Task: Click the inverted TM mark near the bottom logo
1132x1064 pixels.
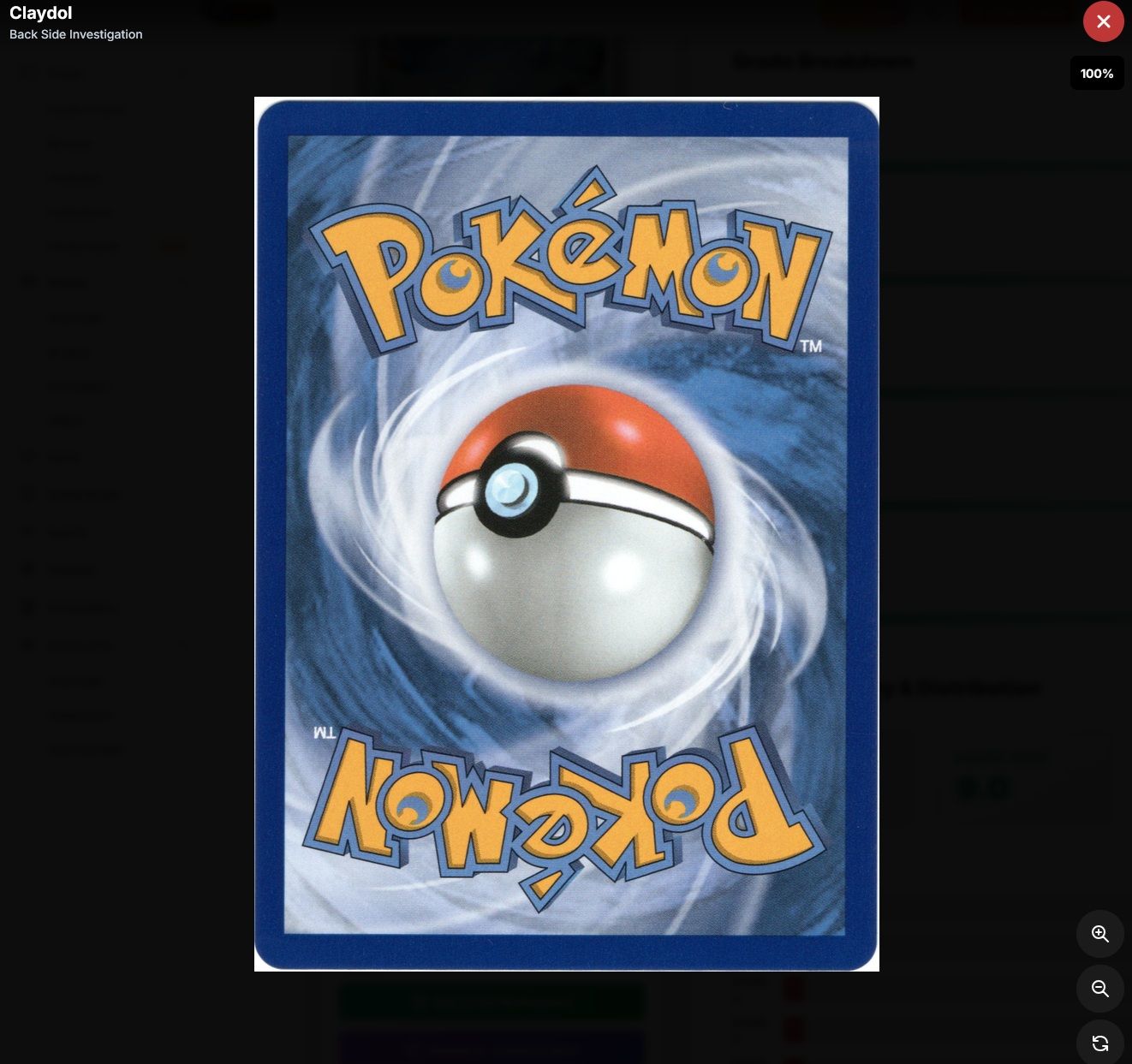Action: 325,733
